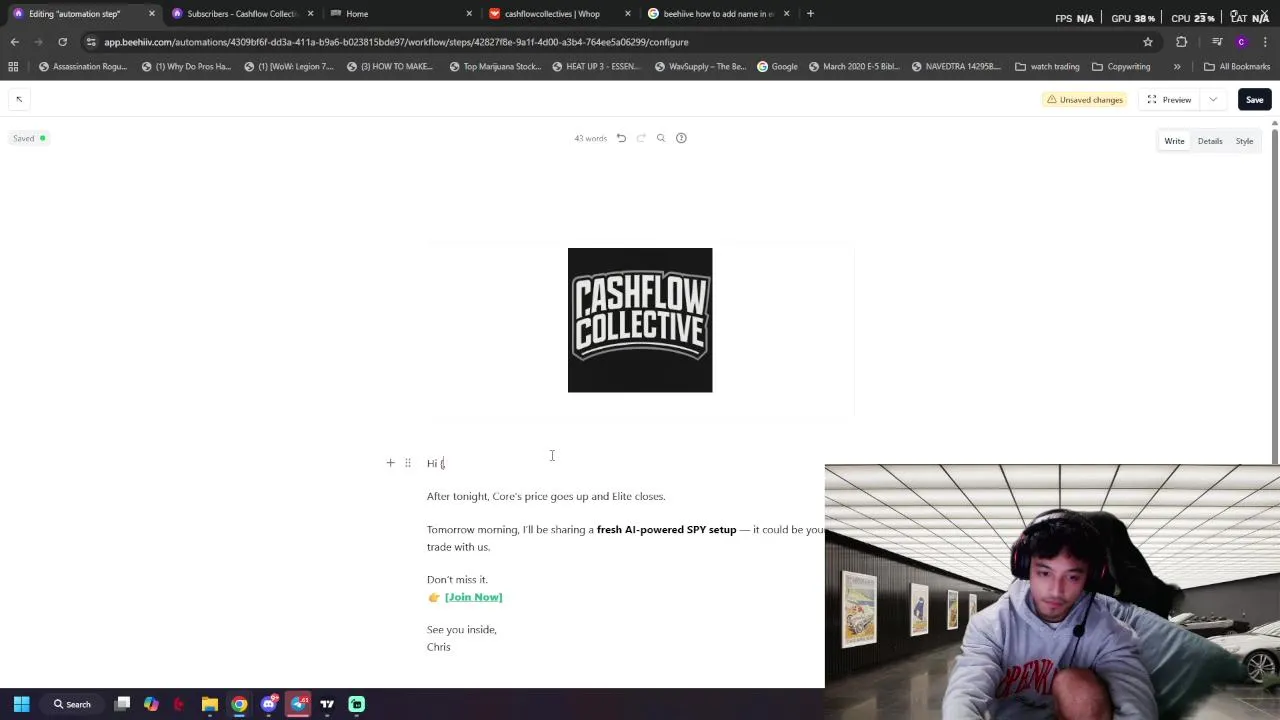Open the Copywriting bookmark folder
Viewport: 1280px width, 720px height.
[1121, 66]
